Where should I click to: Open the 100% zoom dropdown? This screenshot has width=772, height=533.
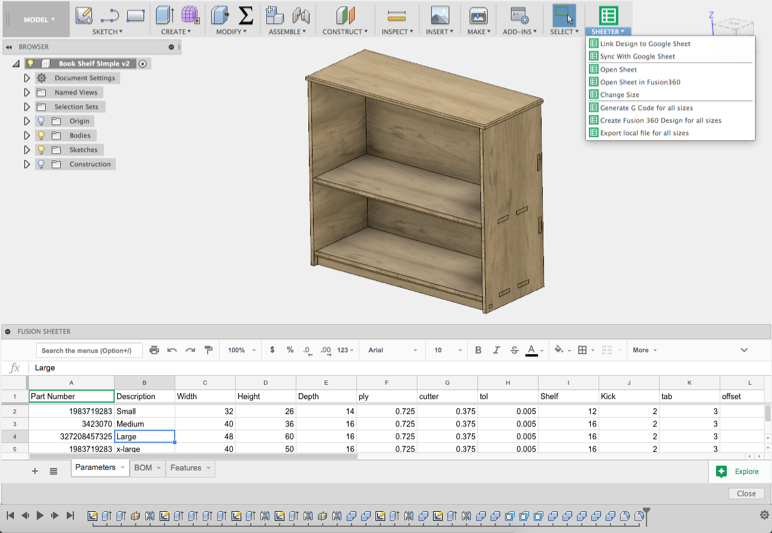[240, 350]
